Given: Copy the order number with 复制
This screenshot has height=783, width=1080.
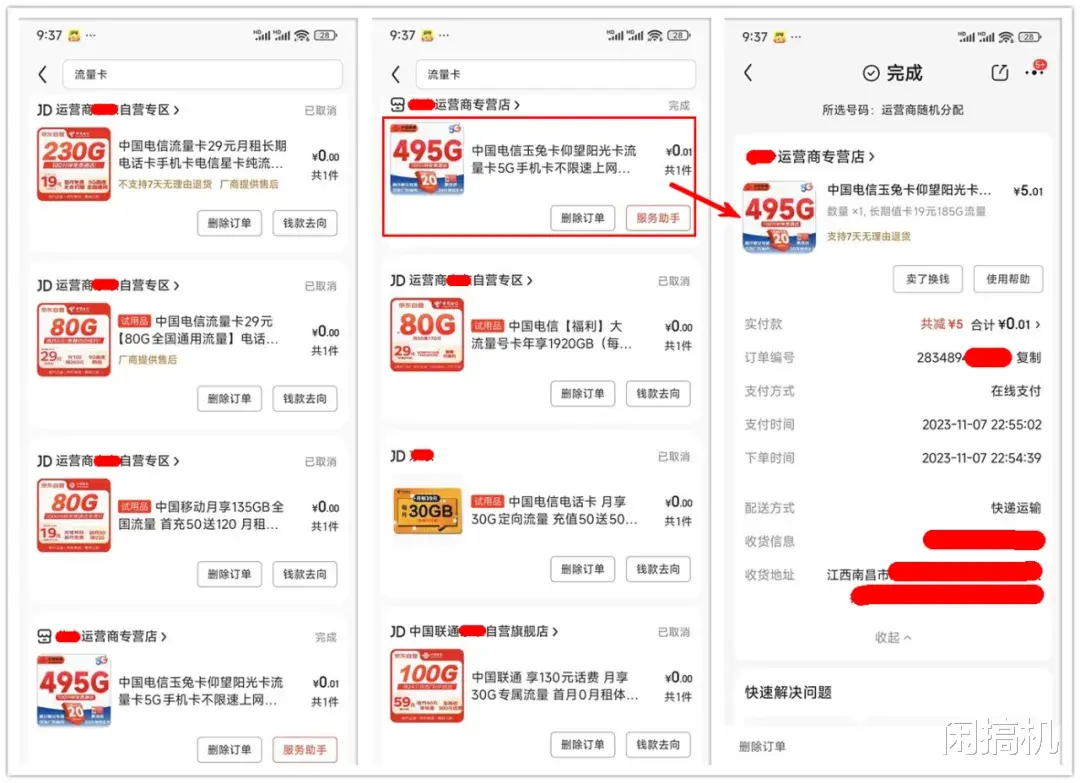Looking at the screenshot, I should tap(1029, 358).
